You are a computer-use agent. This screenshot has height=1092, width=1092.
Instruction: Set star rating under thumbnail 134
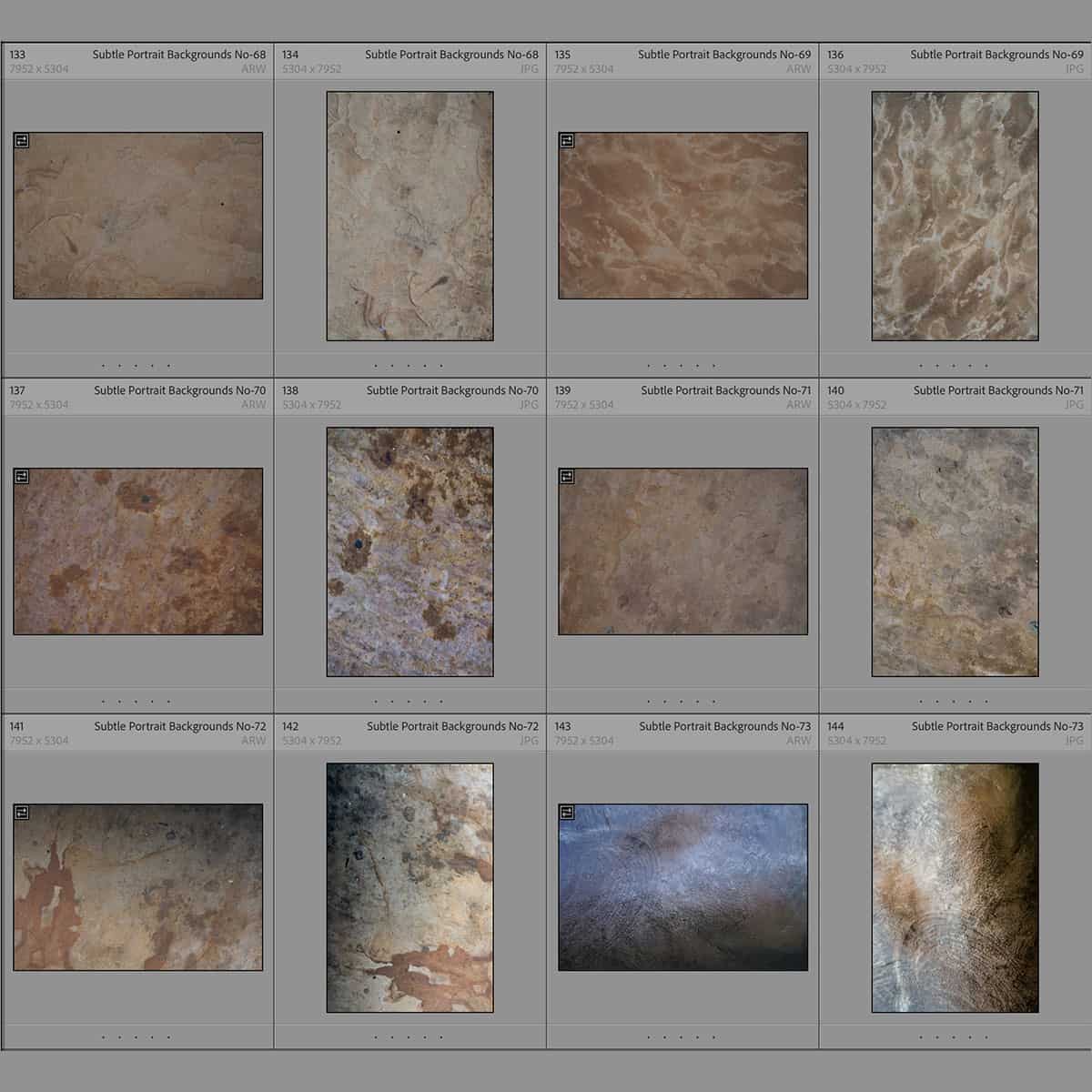click(x=409, y=366)
